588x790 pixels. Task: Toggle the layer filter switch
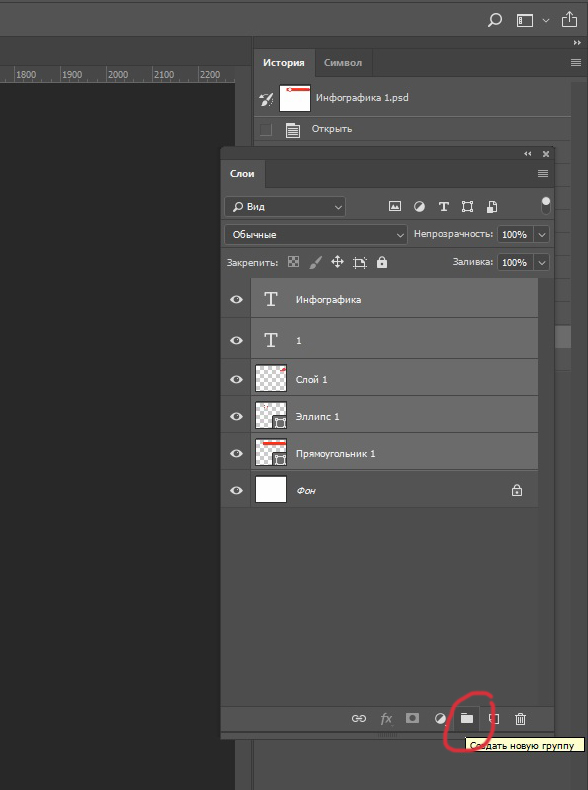point(546,206)
